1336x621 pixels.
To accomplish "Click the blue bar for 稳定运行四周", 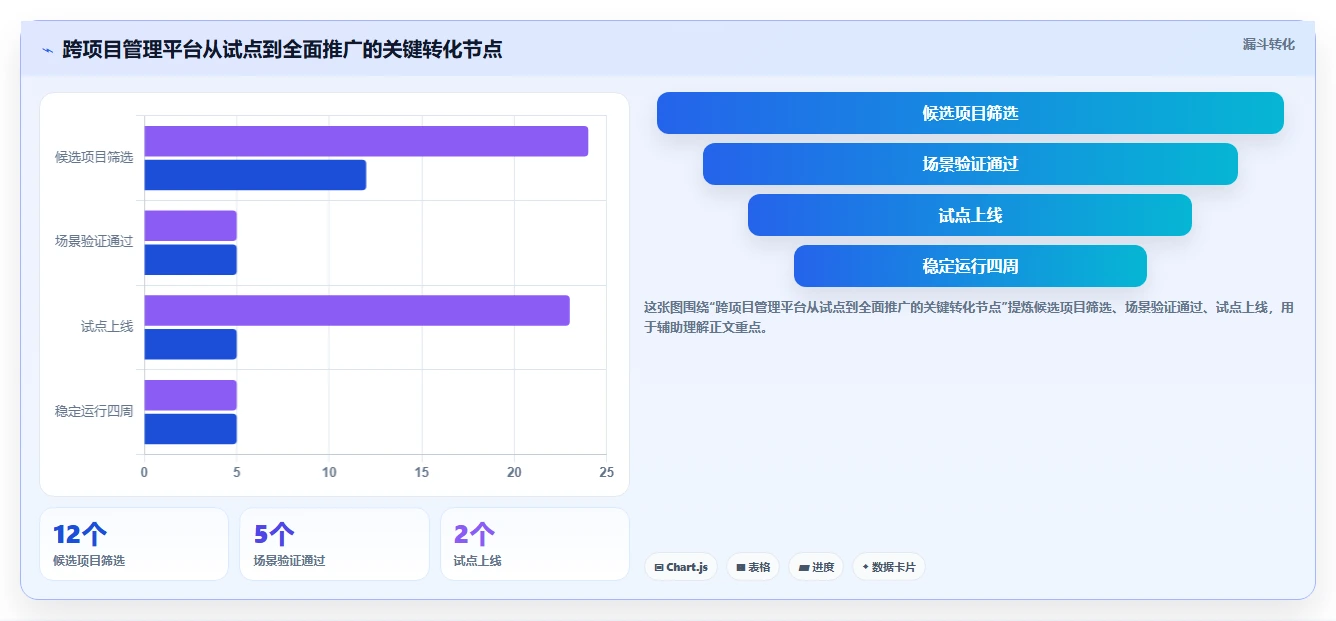I will (x=190, y=429).
